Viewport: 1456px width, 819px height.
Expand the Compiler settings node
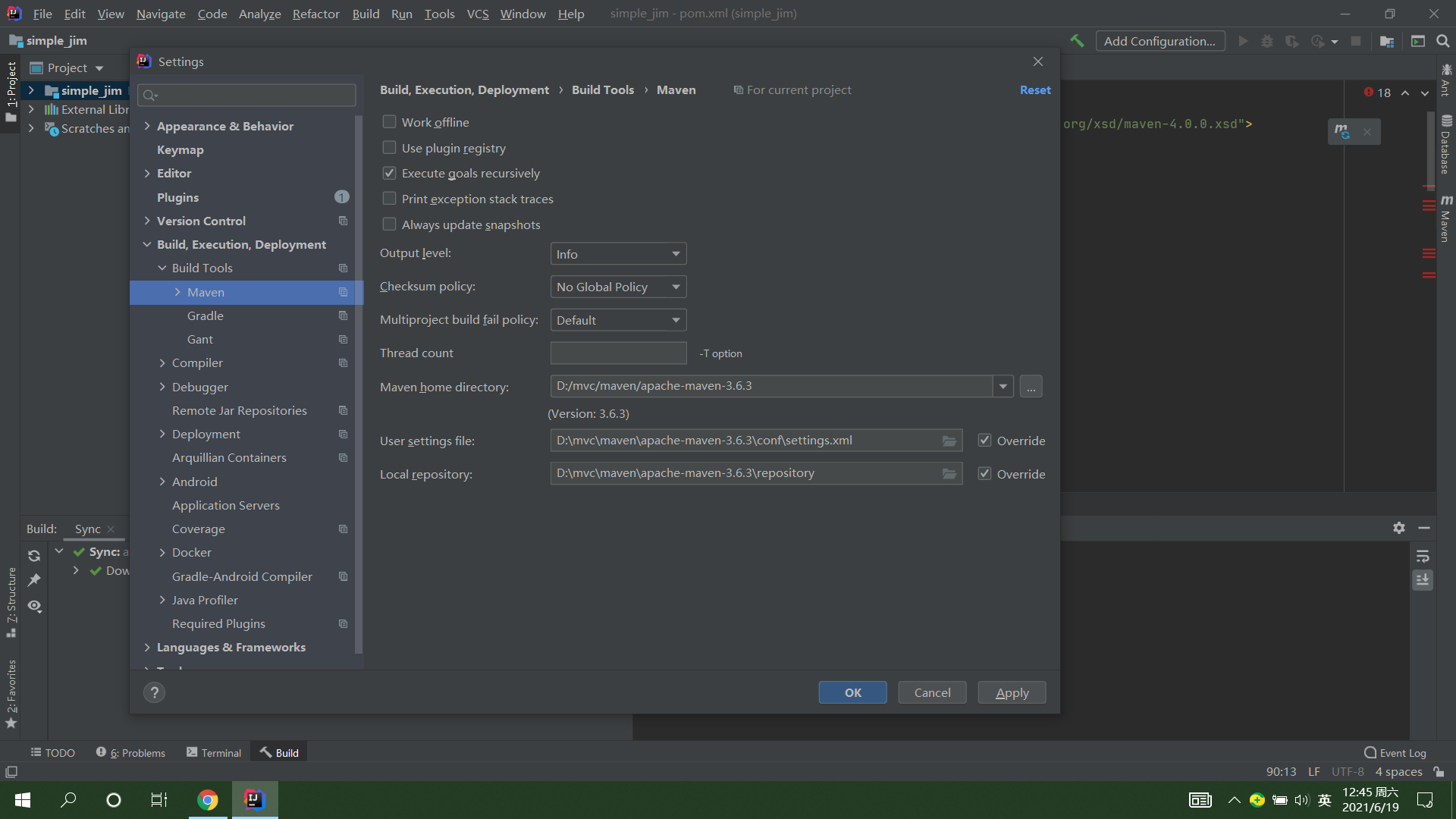coord(162,363)
